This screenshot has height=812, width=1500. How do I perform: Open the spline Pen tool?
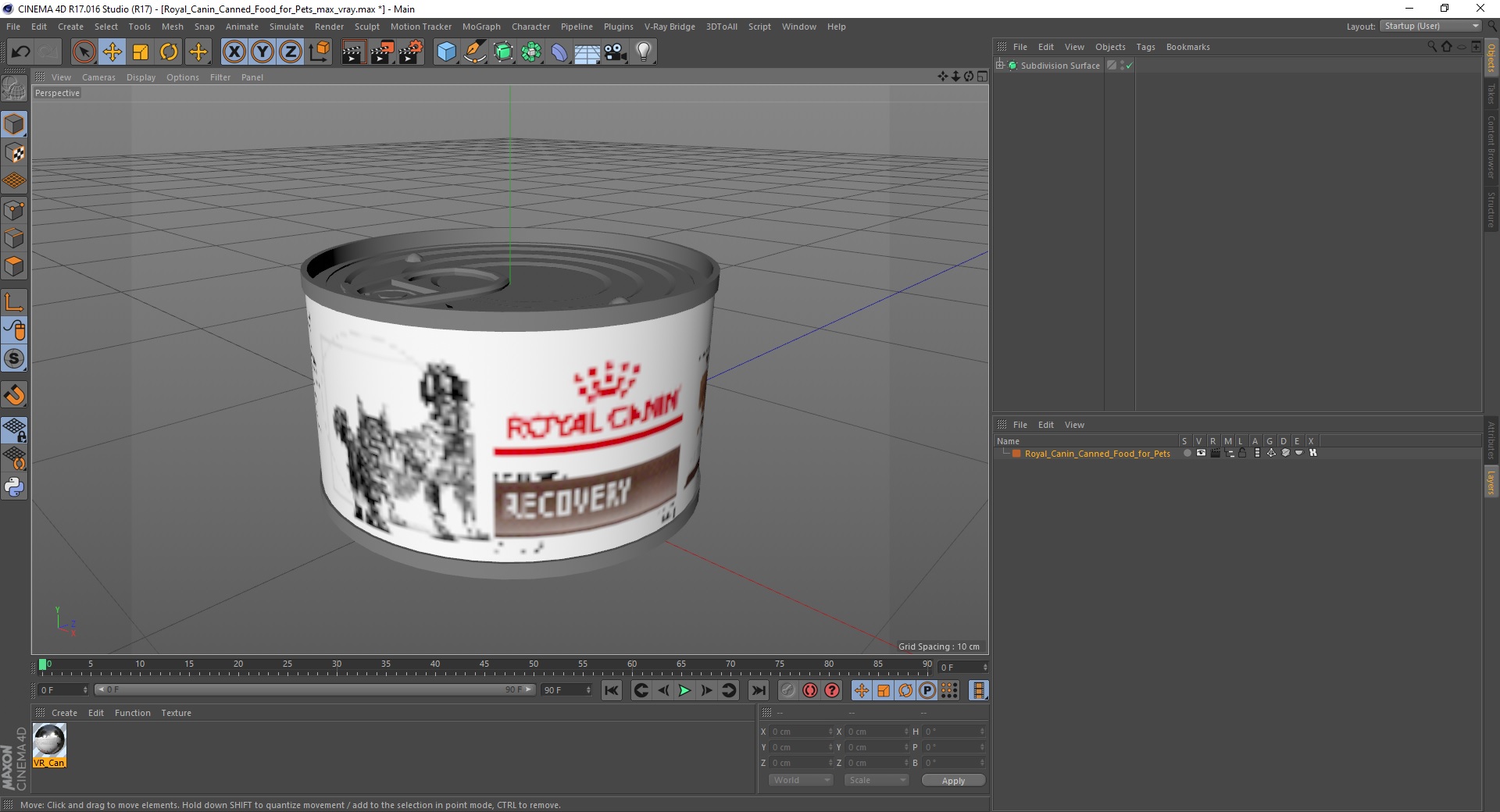(x=475, y=52)
